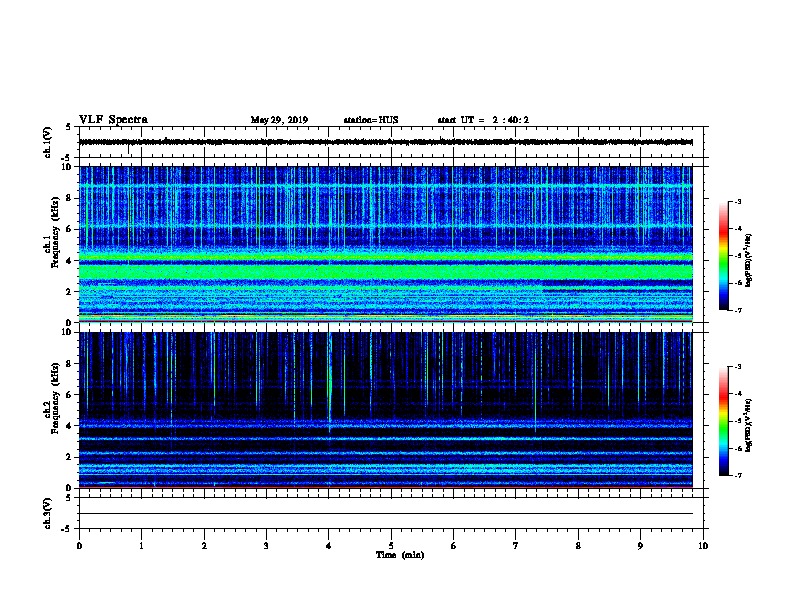Click the ch.1 colorbar log(PSD) label
The height and width of the screenshot is (612, 792).
pos(749,260)
